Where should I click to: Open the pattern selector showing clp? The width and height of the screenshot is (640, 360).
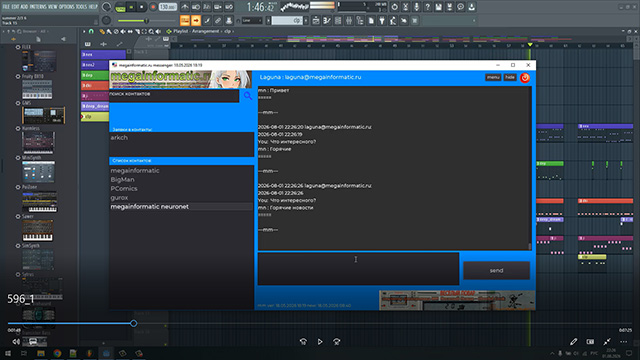tap(287, 20)
